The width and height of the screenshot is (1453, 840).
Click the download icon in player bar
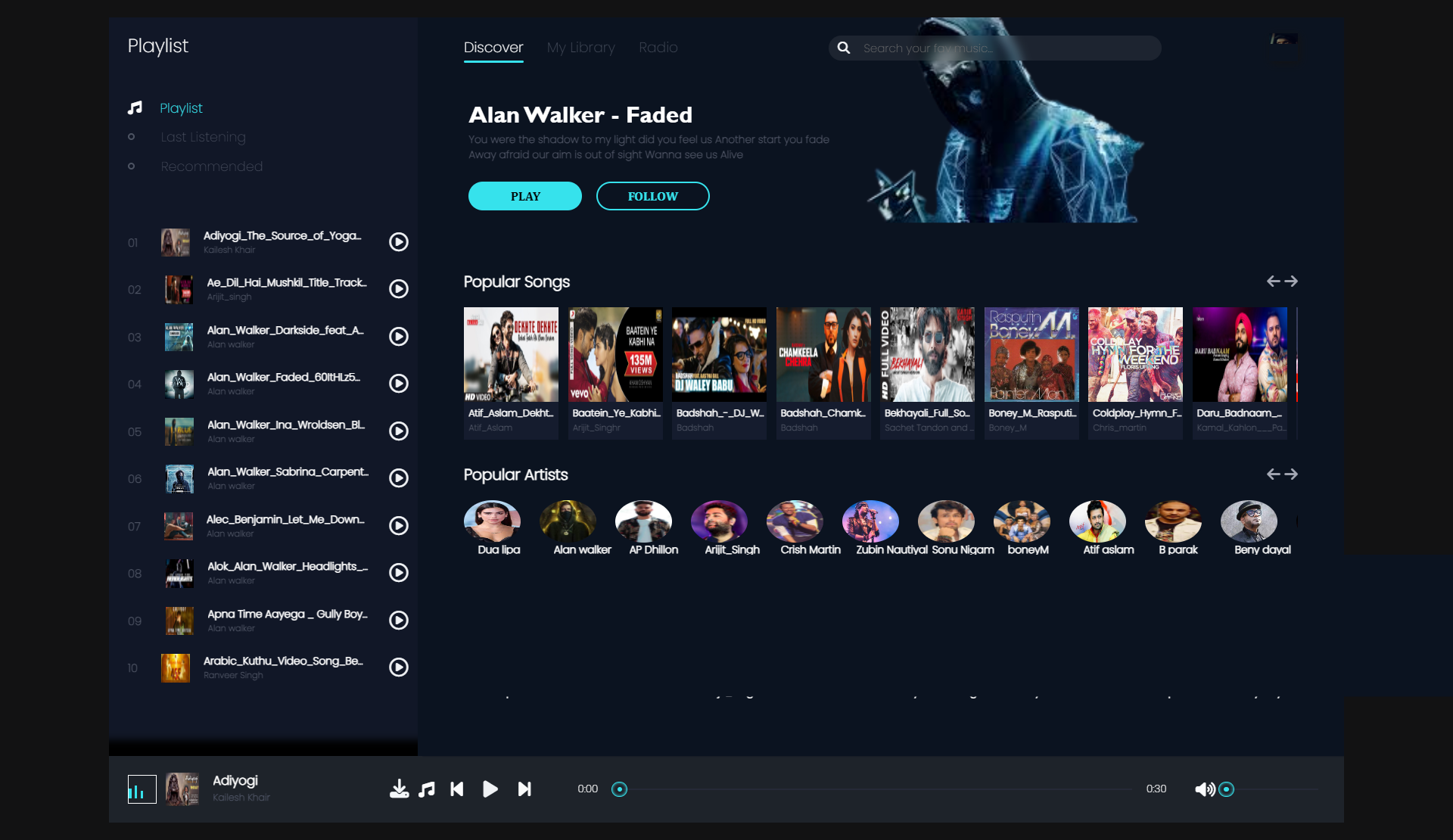pos(399,789)
